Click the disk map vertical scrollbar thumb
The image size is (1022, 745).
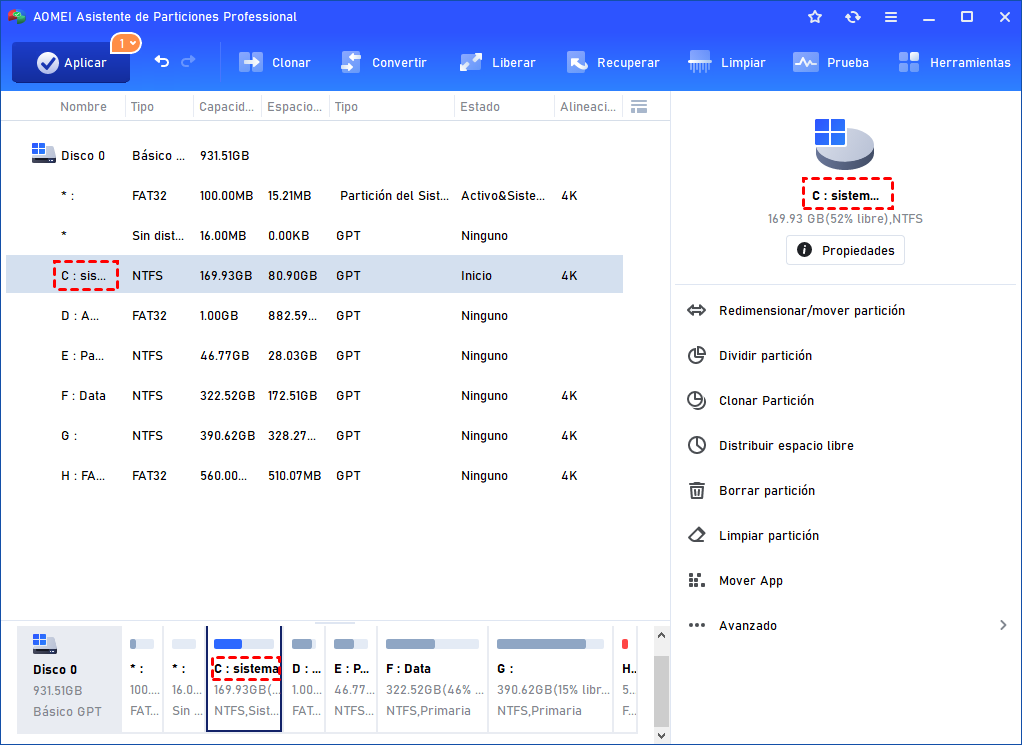coord(661,692)
